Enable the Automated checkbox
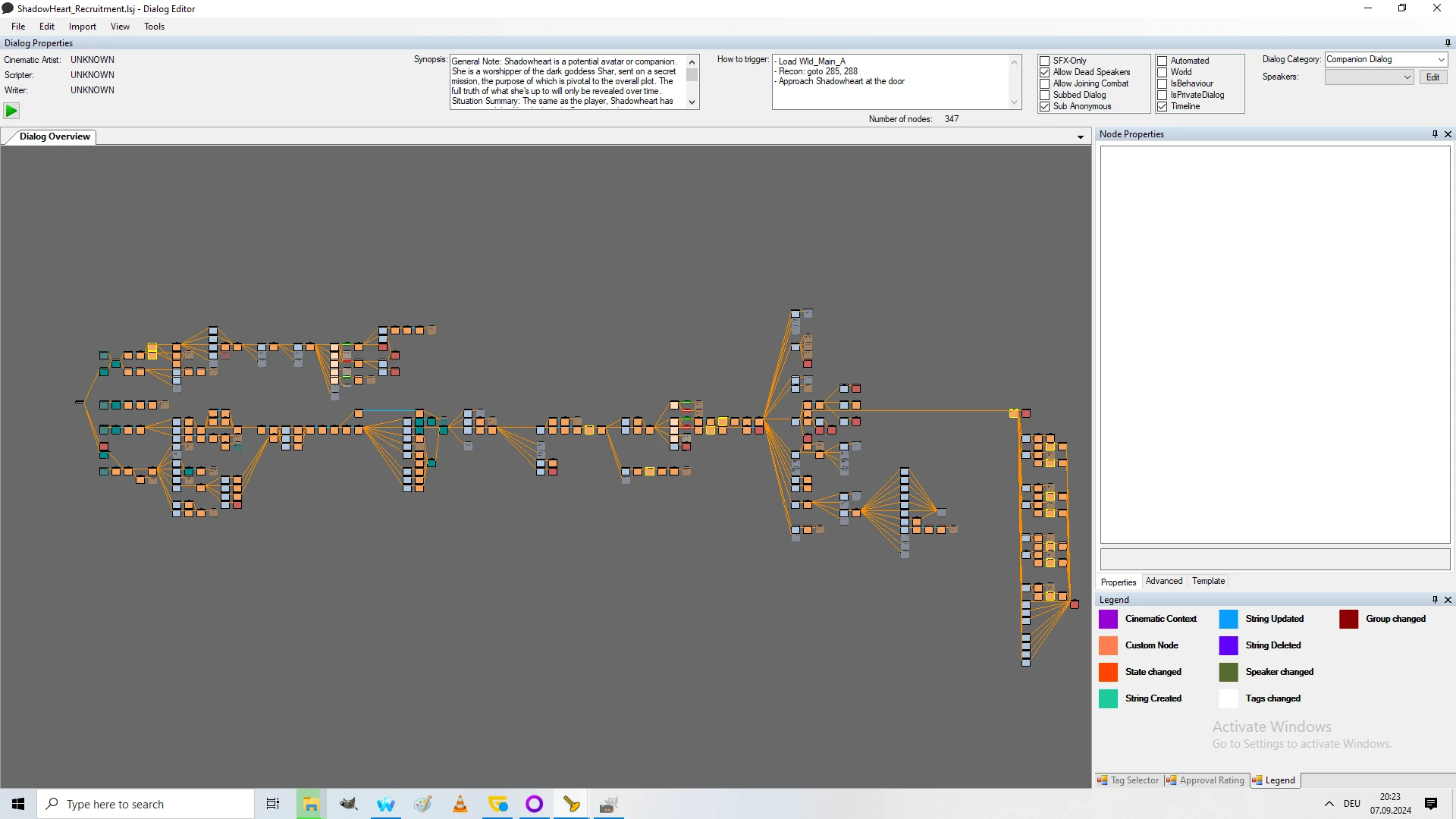1456x819 pixels. [1162, 61]
